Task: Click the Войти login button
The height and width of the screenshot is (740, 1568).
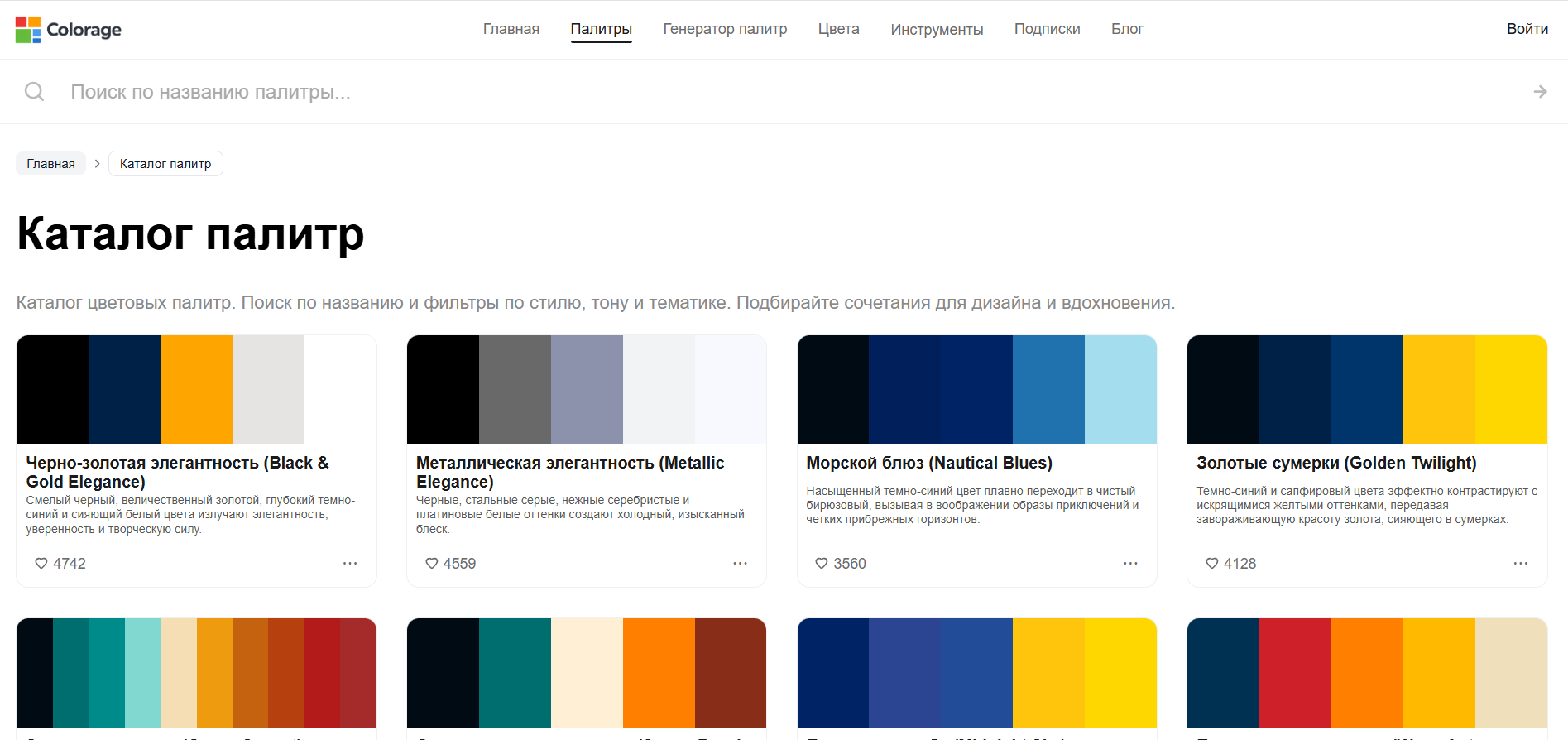Action: [x=1527, y=29]
